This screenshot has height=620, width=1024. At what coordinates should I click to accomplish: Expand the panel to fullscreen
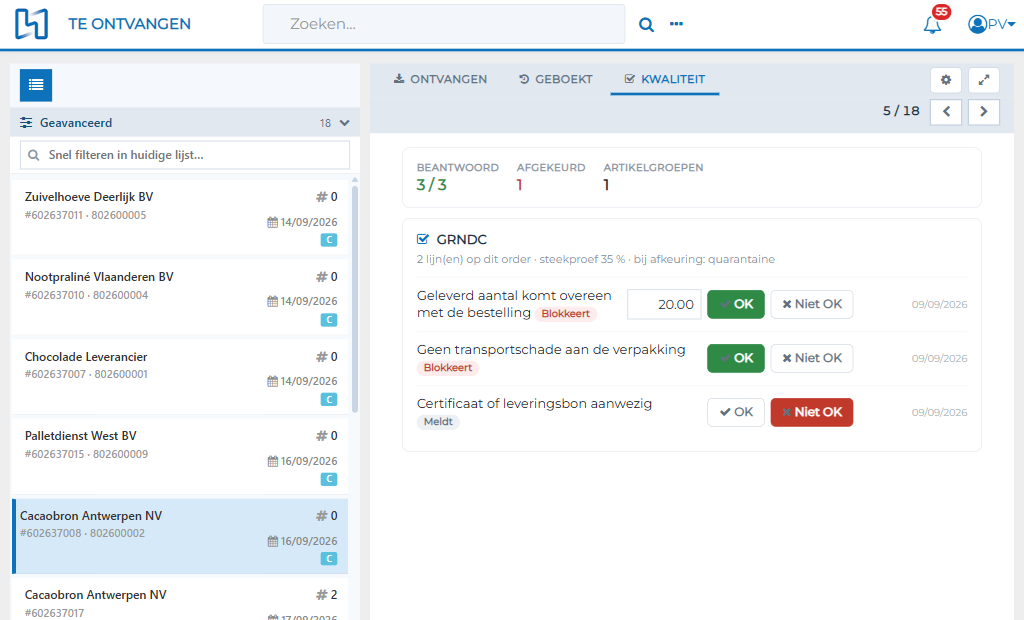coord(984,80)
